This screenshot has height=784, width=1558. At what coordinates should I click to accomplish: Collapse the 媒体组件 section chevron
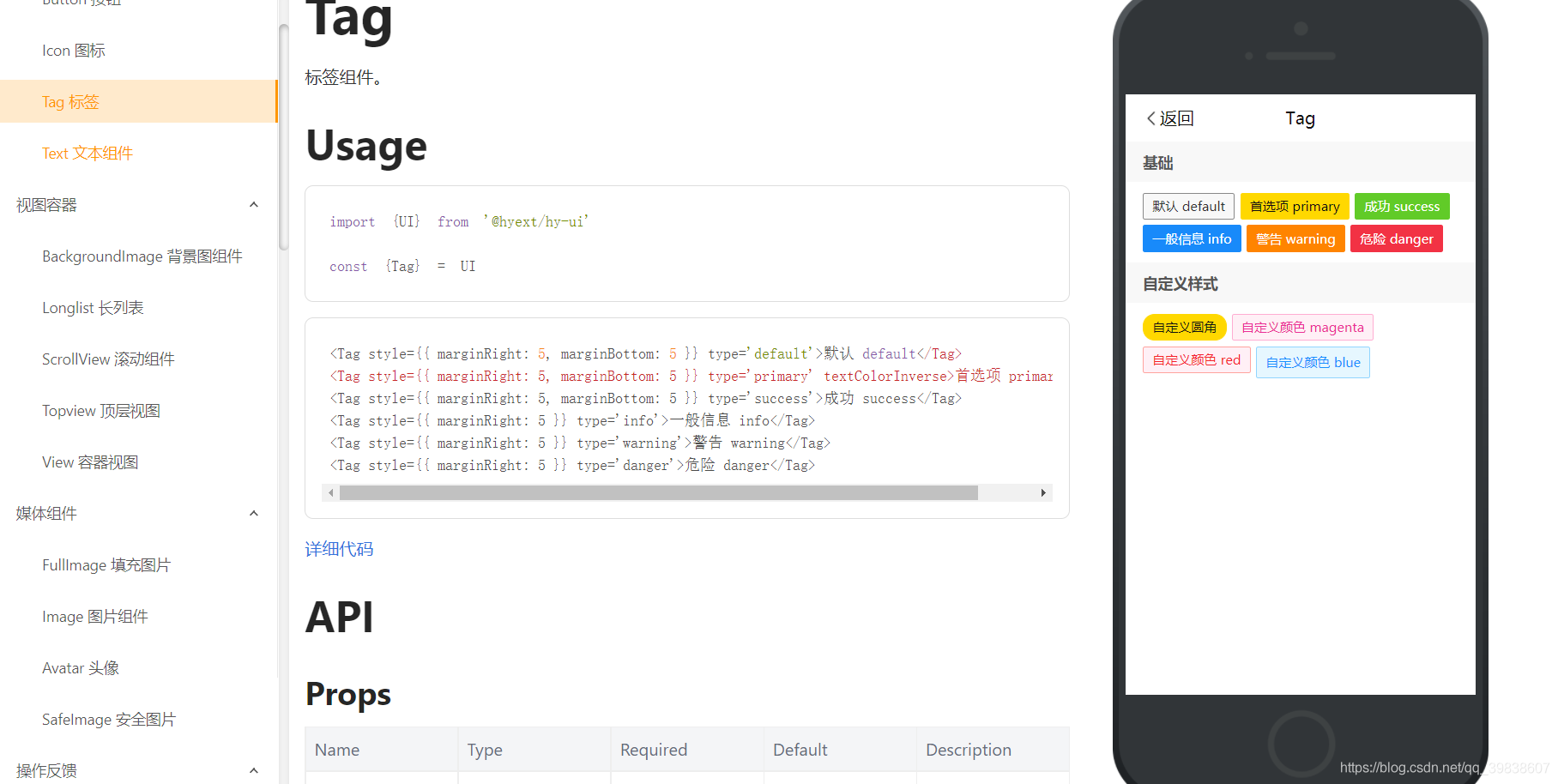(254, 514)
